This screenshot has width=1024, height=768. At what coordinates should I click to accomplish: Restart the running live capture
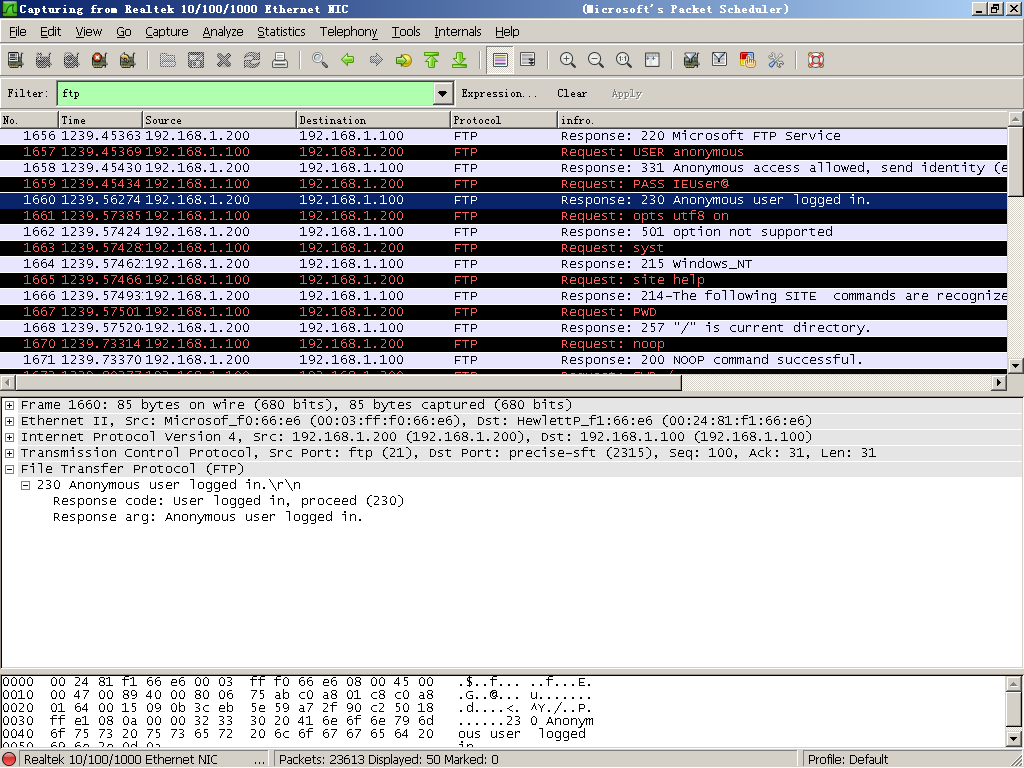(x=128, y=60)
